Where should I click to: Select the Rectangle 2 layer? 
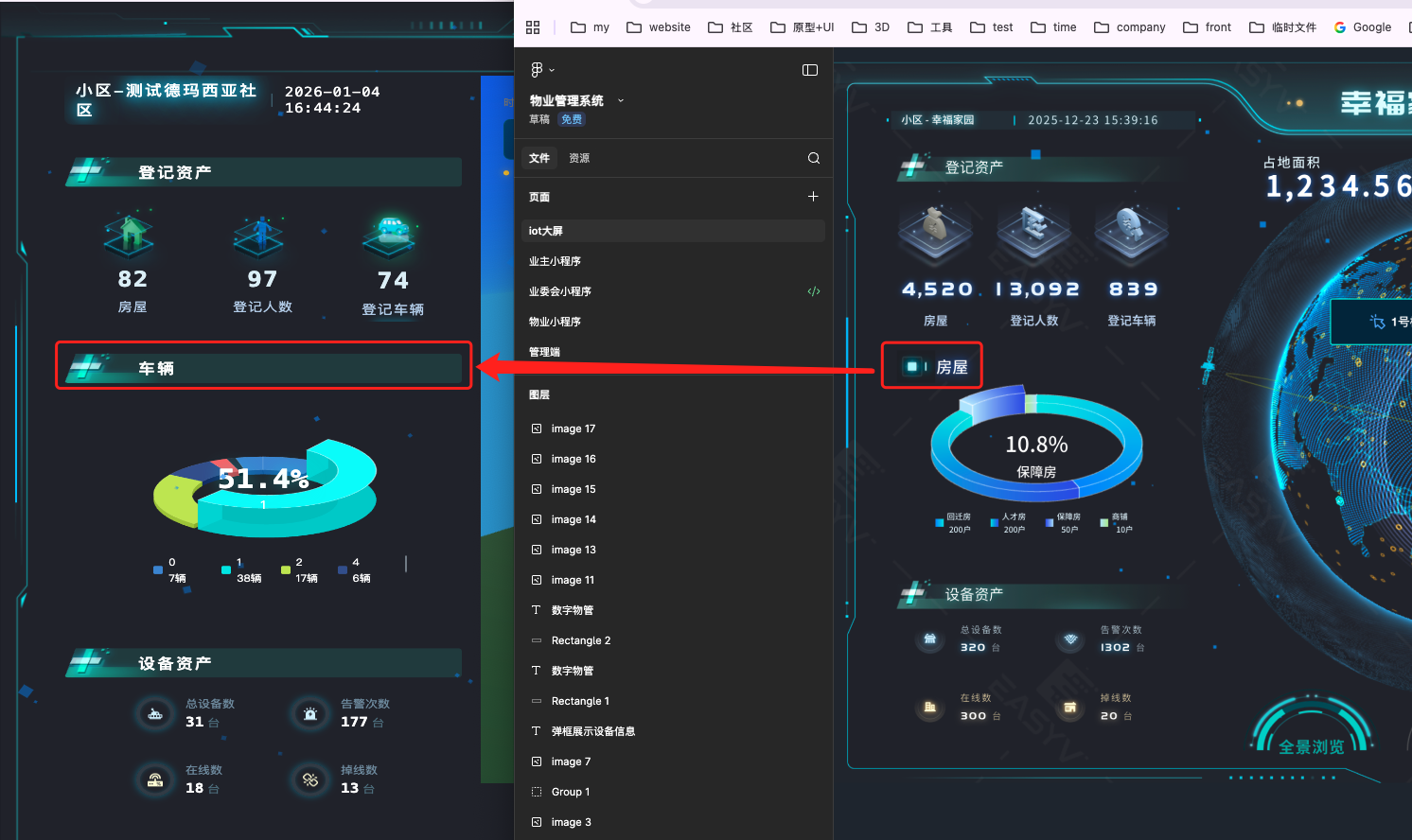tap(581, 640)
